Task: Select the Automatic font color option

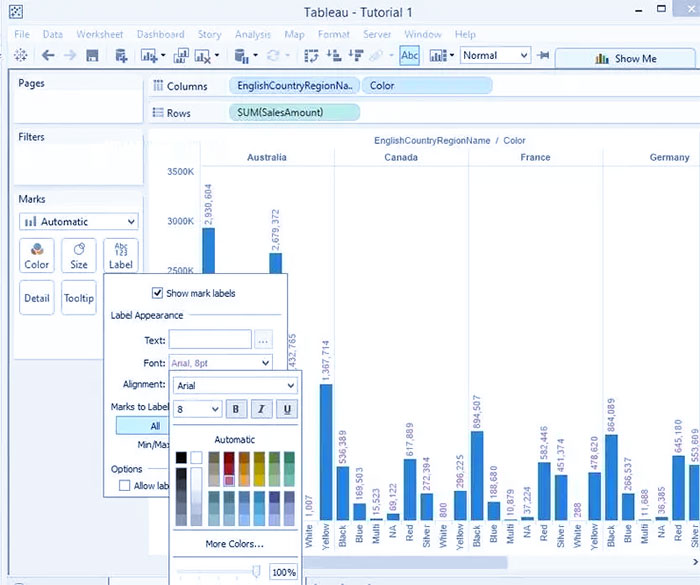Action: pos(235,439)
